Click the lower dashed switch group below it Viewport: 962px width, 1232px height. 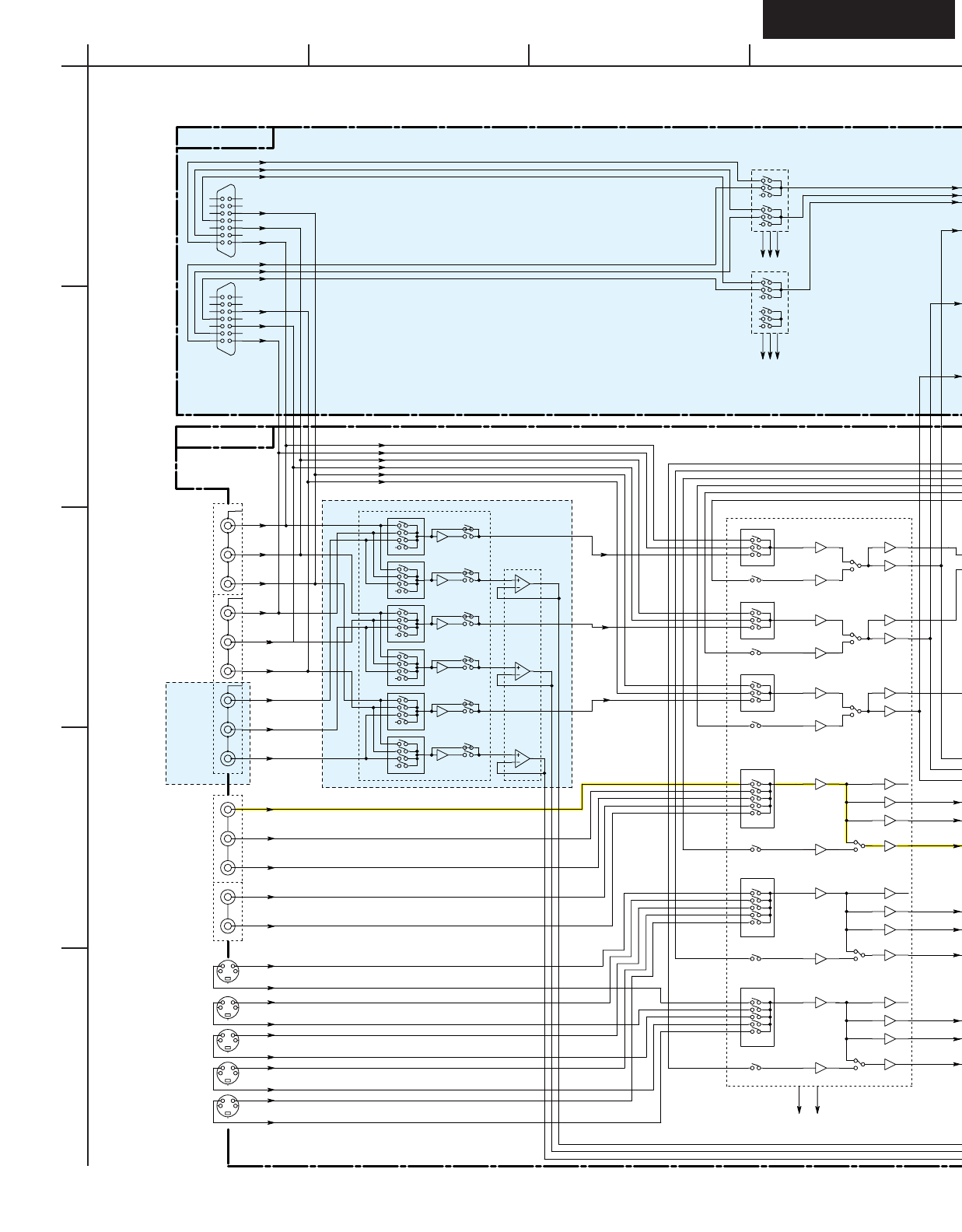[770, 303]
